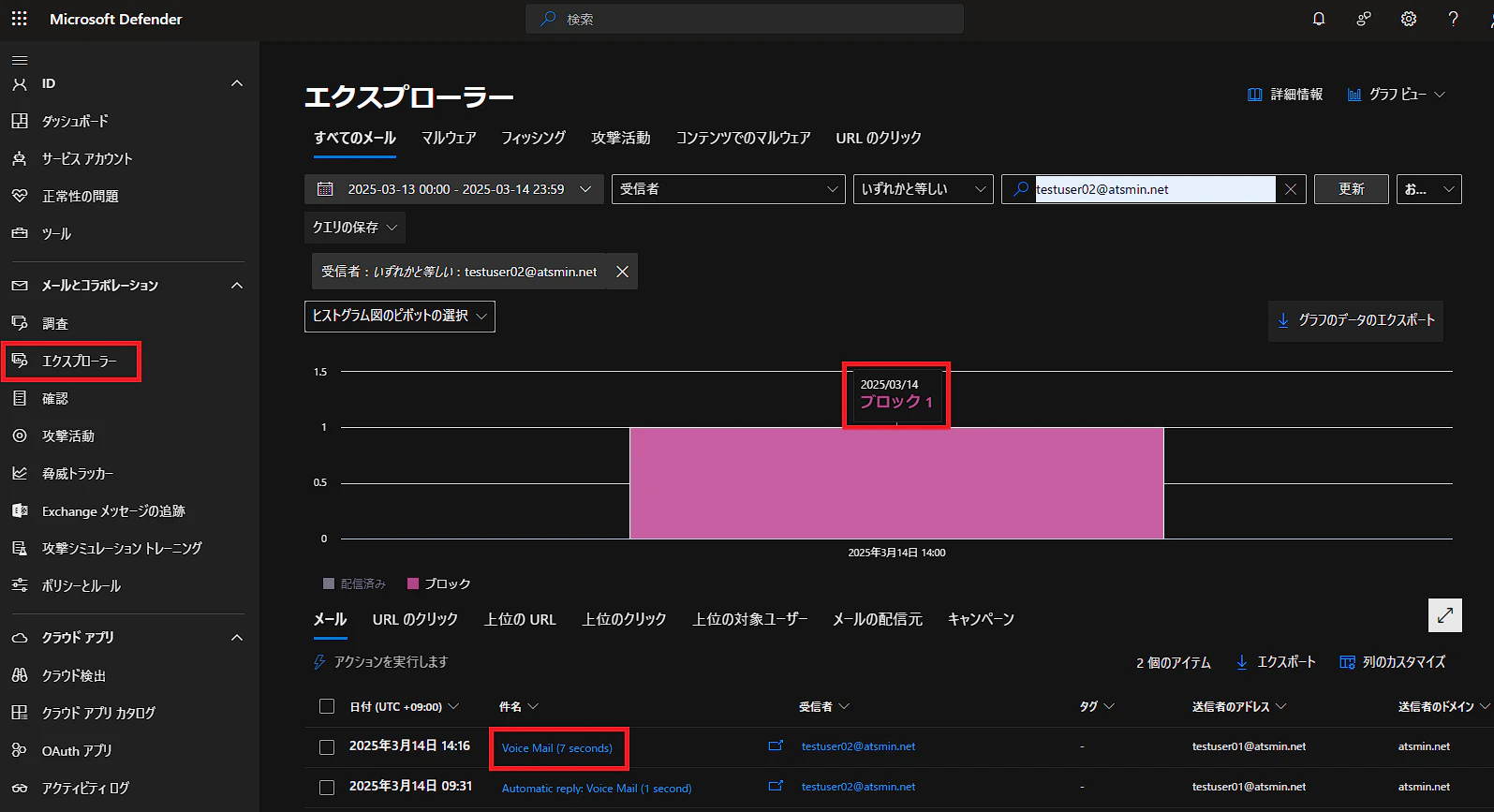Viewport: 1494px width, 812px height.
Task: Select the 09:31 Automatic reply row checkbox
Action: (327, 788)
